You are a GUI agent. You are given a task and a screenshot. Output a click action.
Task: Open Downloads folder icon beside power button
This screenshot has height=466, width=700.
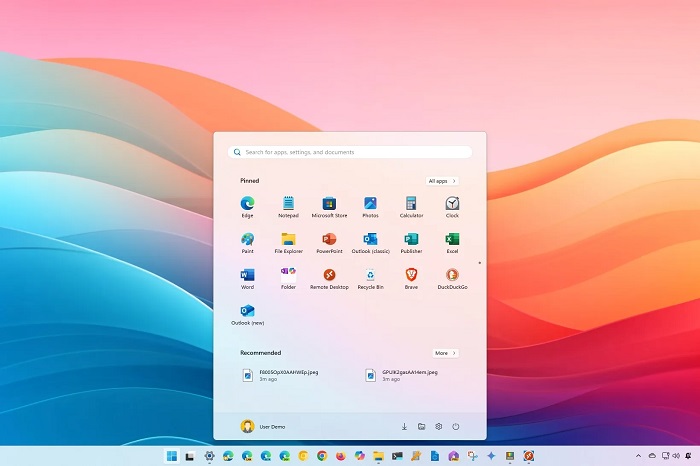click(404, 427)
